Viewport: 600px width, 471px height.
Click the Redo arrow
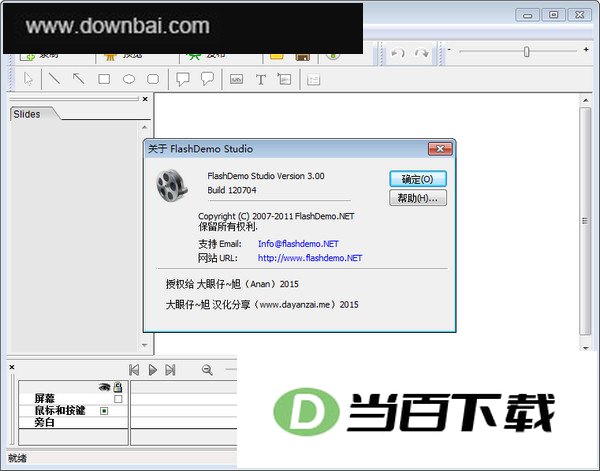pyautogui.click(x=421, y=52)
